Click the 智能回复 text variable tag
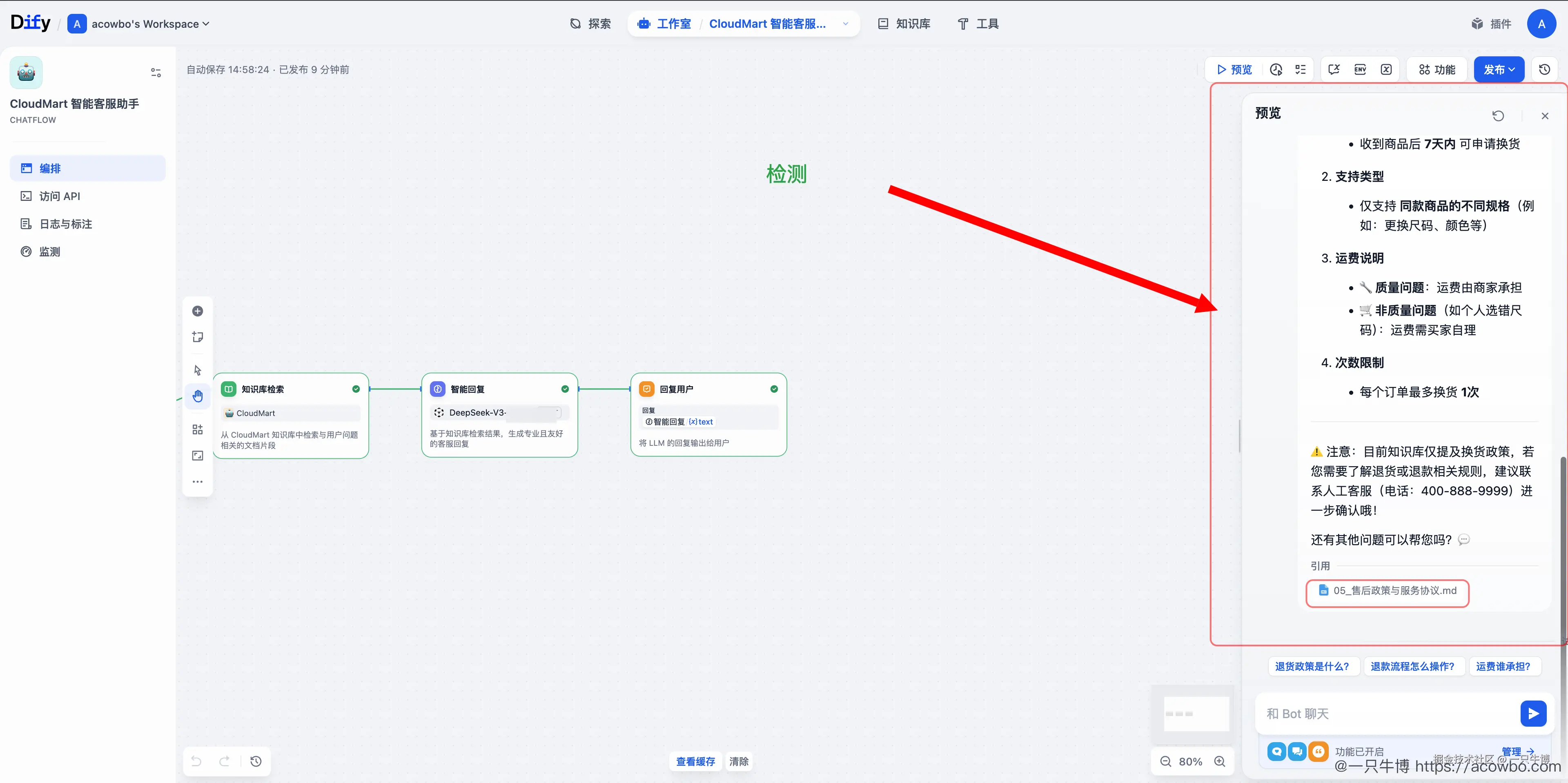This screenshot has height=783, width=1568. pyautogui.click(x=679, y=422)
